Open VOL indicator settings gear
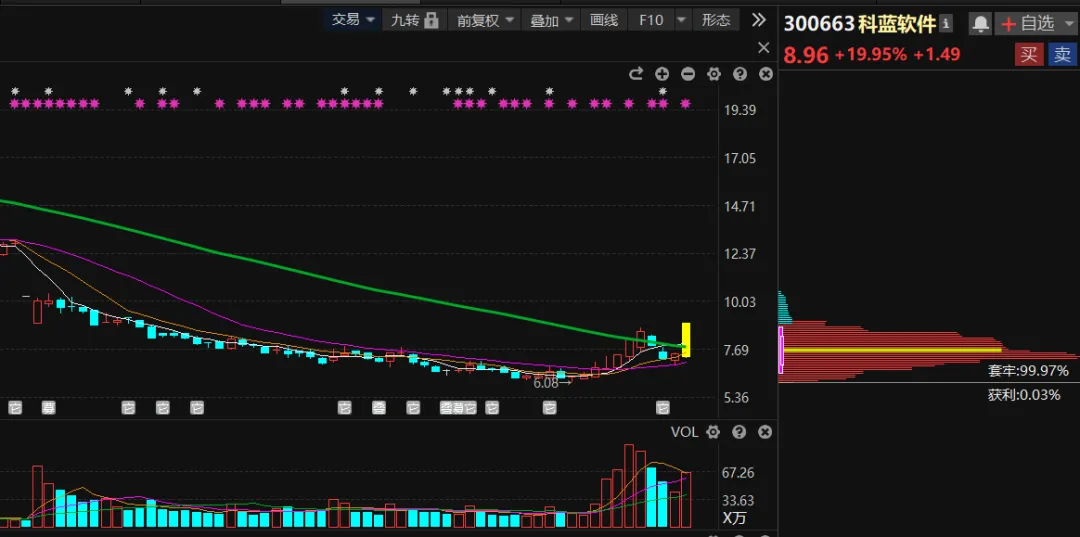The height and width of the screenshot is (537, 1080). [x=714, y=432]
